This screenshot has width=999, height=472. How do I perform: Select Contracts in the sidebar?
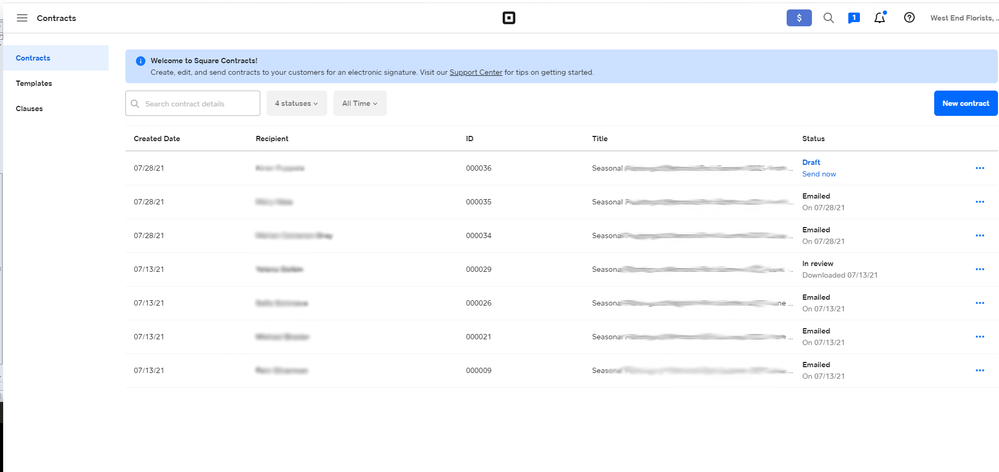tap(33, 58)
